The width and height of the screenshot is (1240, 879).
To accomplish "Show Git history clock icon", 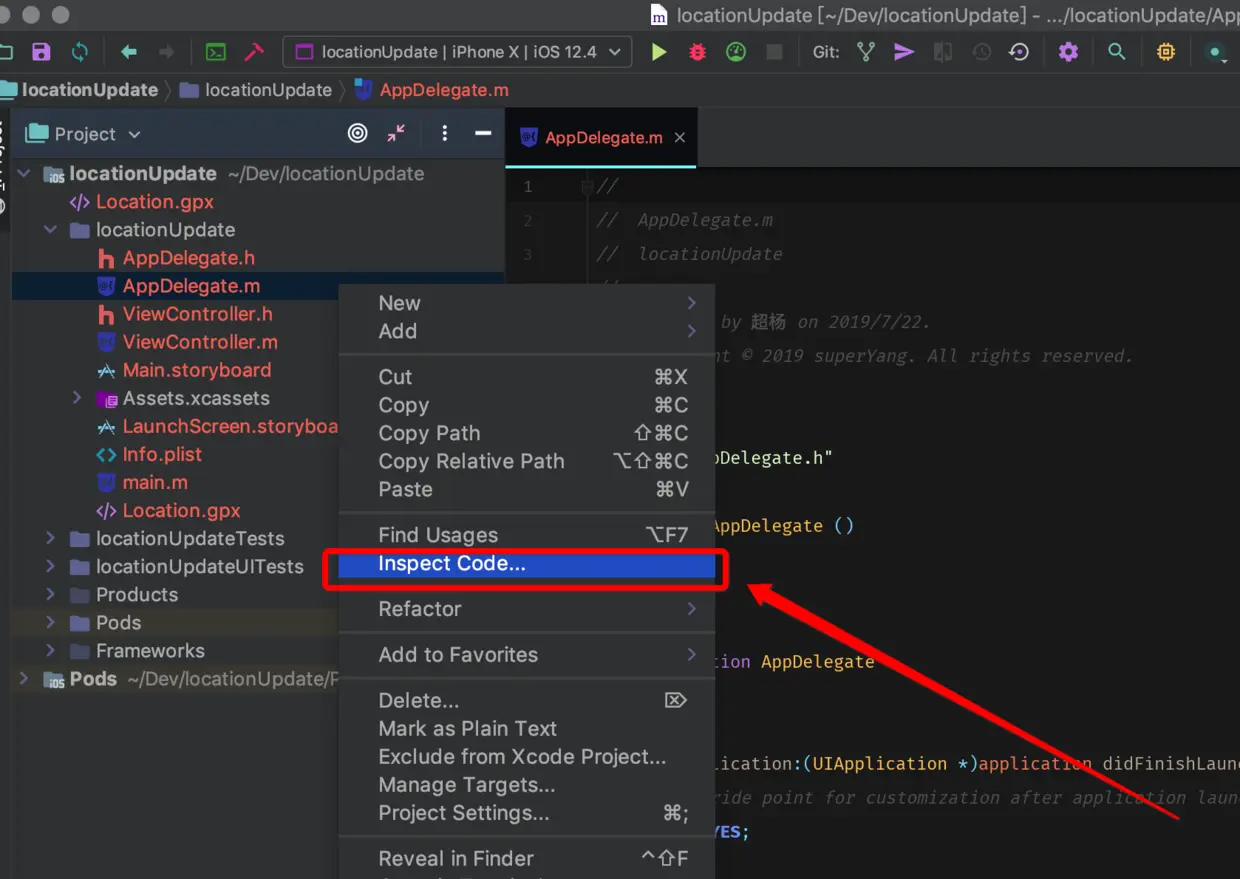I will (981, 52).
